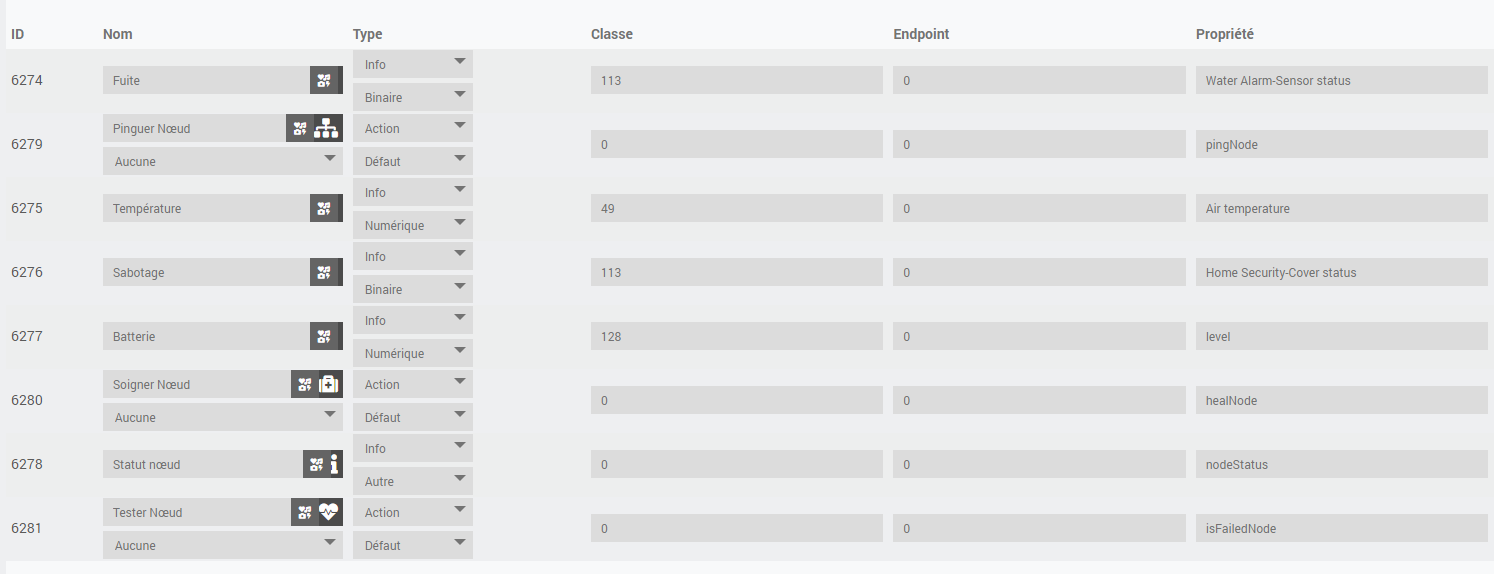The width and height of the screenshot is (1494, 574).
Task: Open icon chooser for Température command
Action: point(323,208)
